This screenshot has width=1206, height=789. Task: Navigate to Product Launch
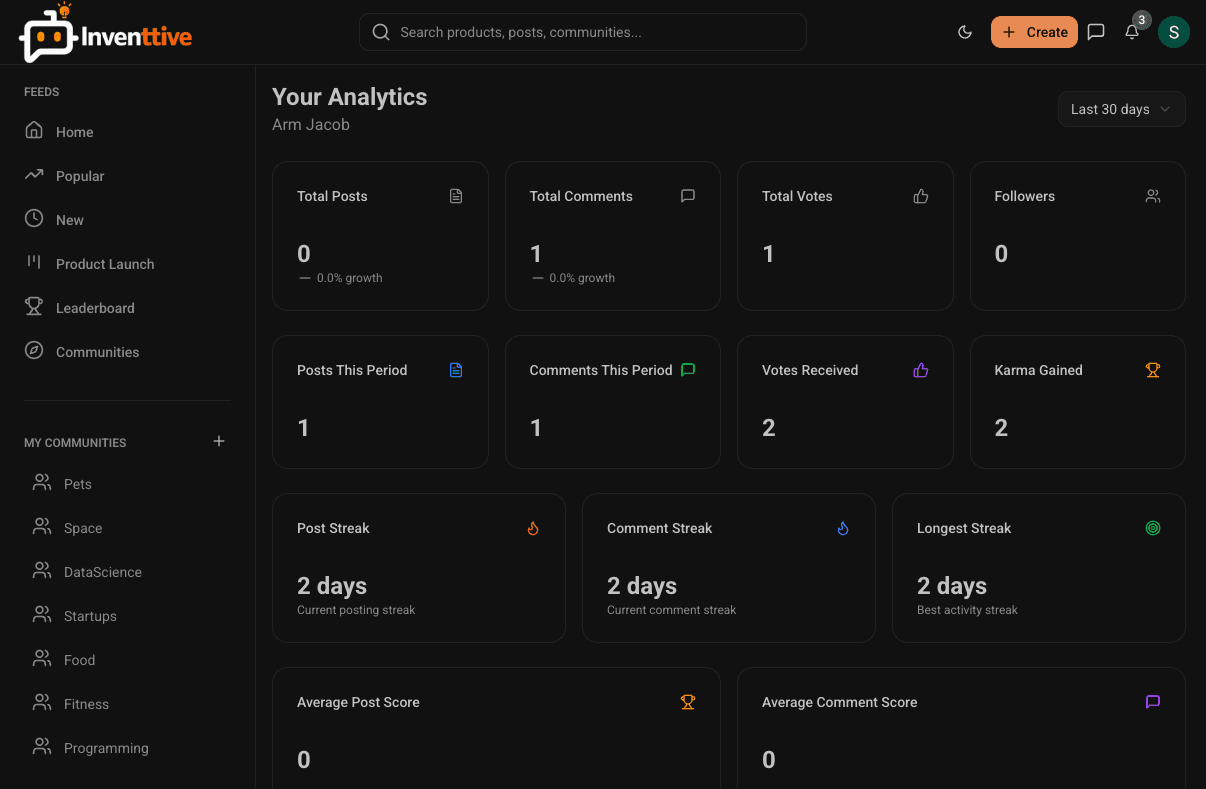[x=105, y=264]
